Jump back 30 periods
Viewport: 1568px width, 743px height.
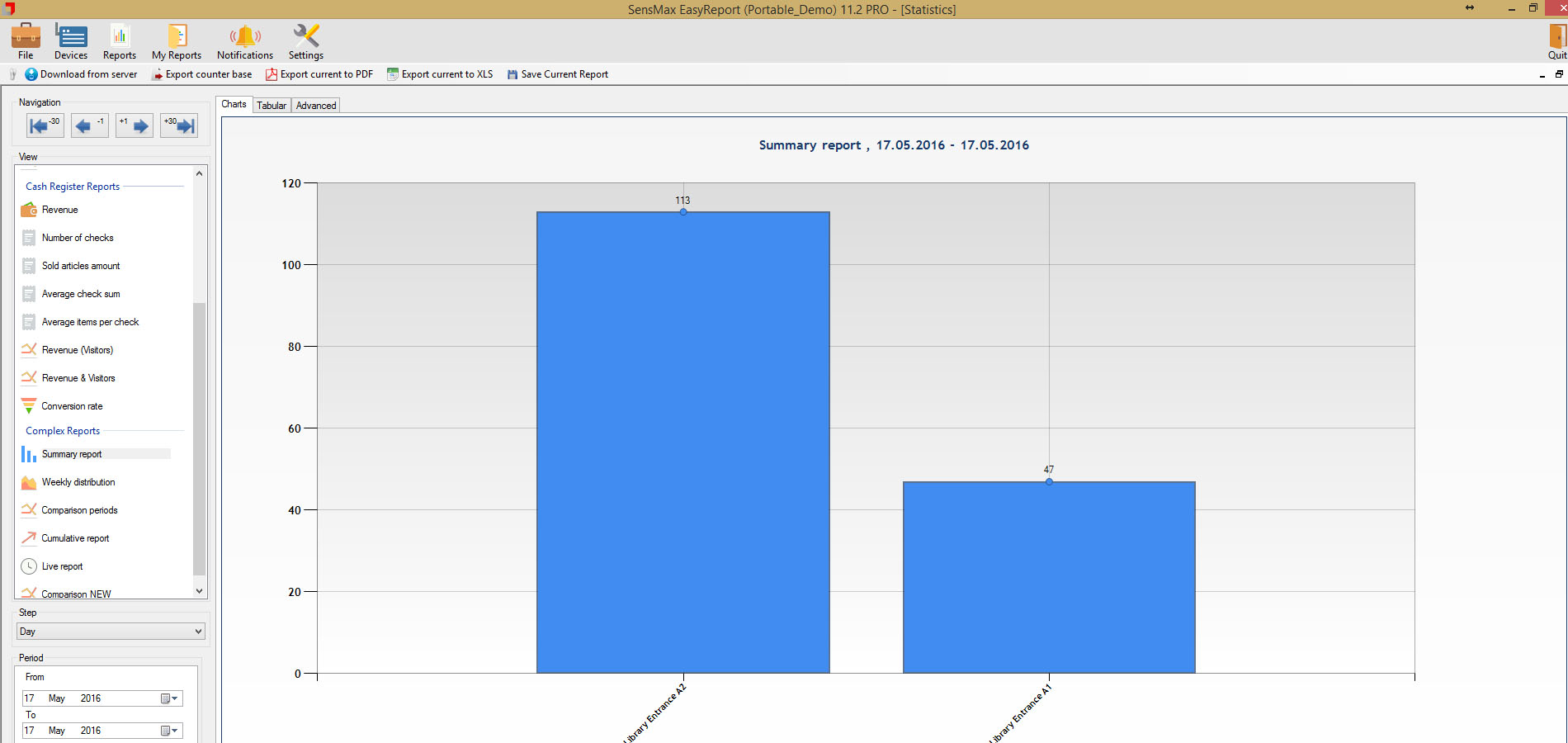(x=45, y=125)
